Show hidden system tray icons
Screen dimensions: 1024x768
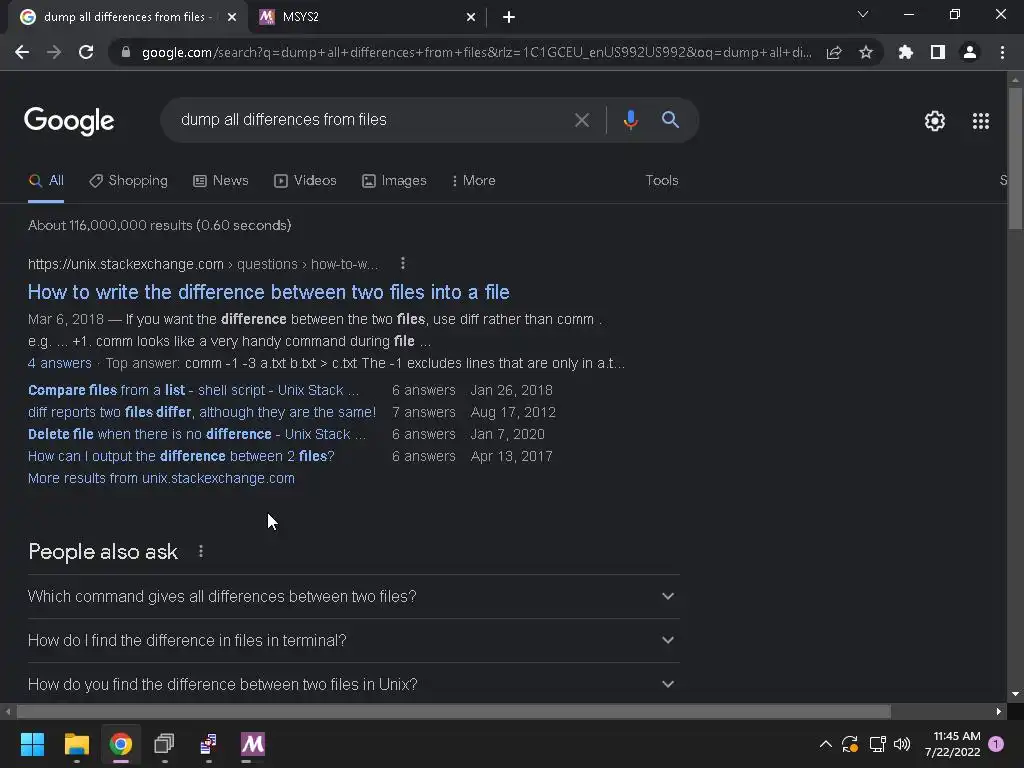point(825,744)
